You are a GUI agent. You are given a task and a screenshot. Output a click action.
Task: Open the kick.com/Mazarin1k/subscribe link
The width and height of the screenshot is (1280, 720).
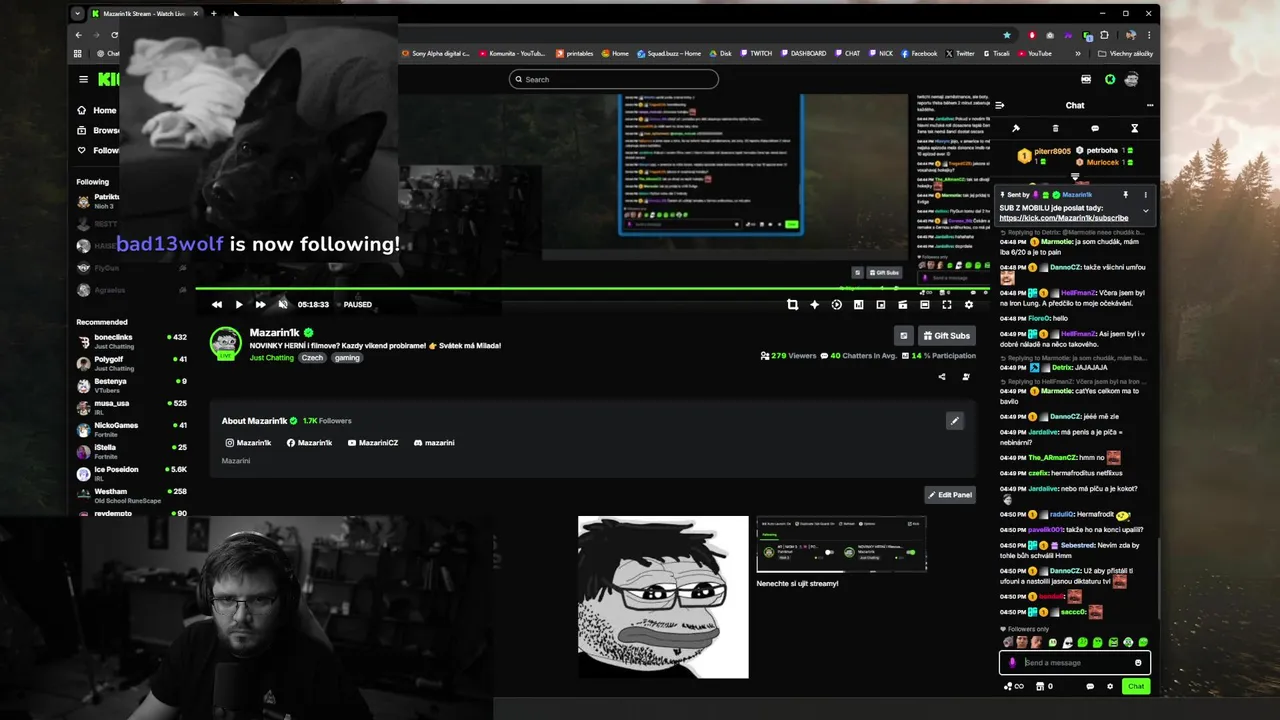click(1063, 218)
